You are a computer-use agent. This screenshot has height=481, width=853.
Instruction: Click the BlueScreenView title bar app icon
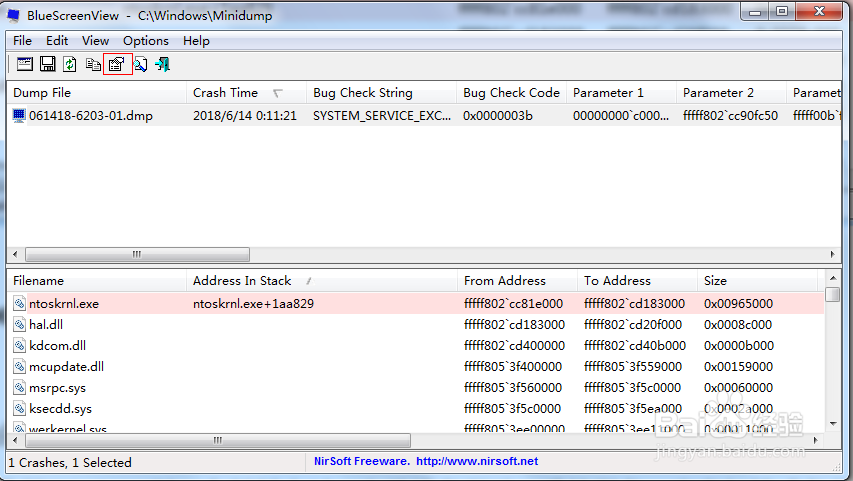pos(14,15)
